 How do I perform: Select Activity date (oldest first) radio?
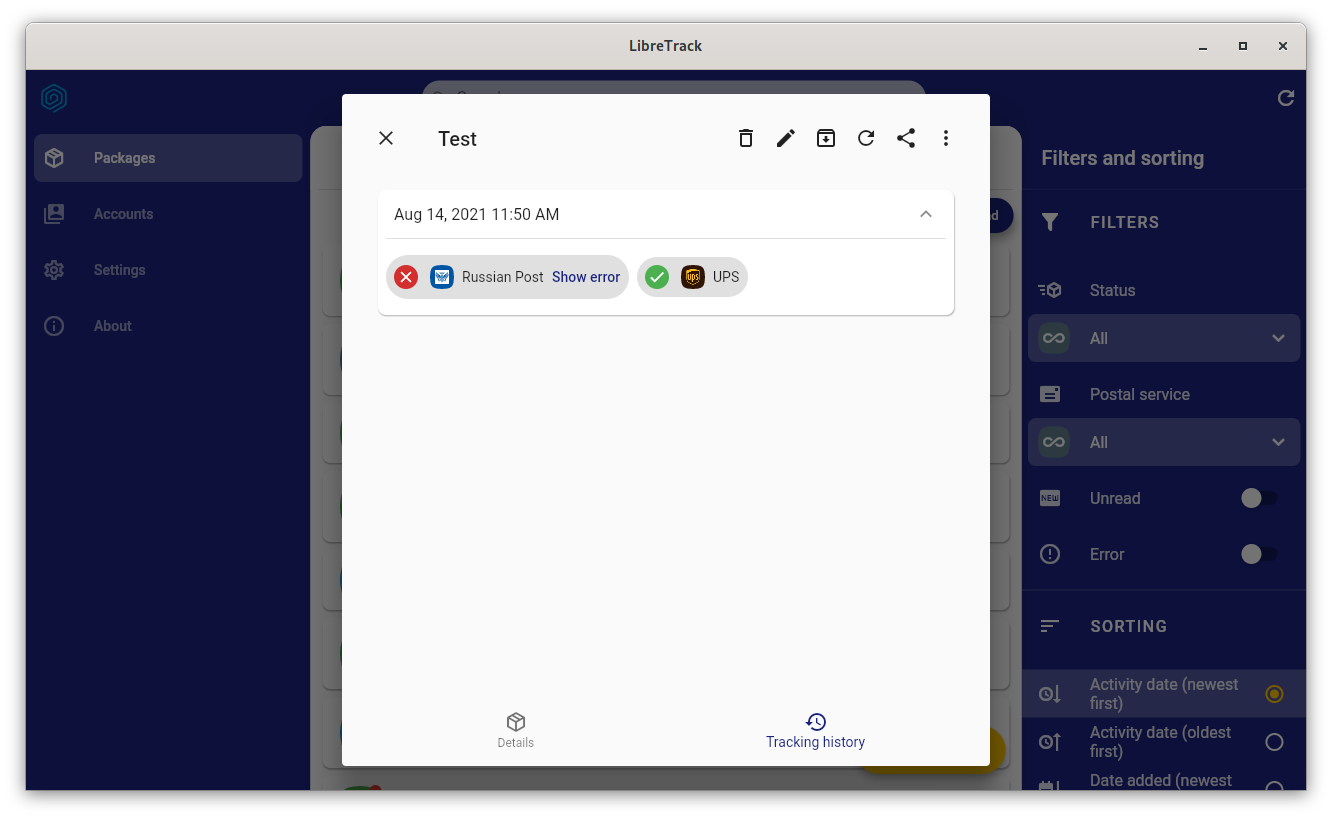[1274, 742]
